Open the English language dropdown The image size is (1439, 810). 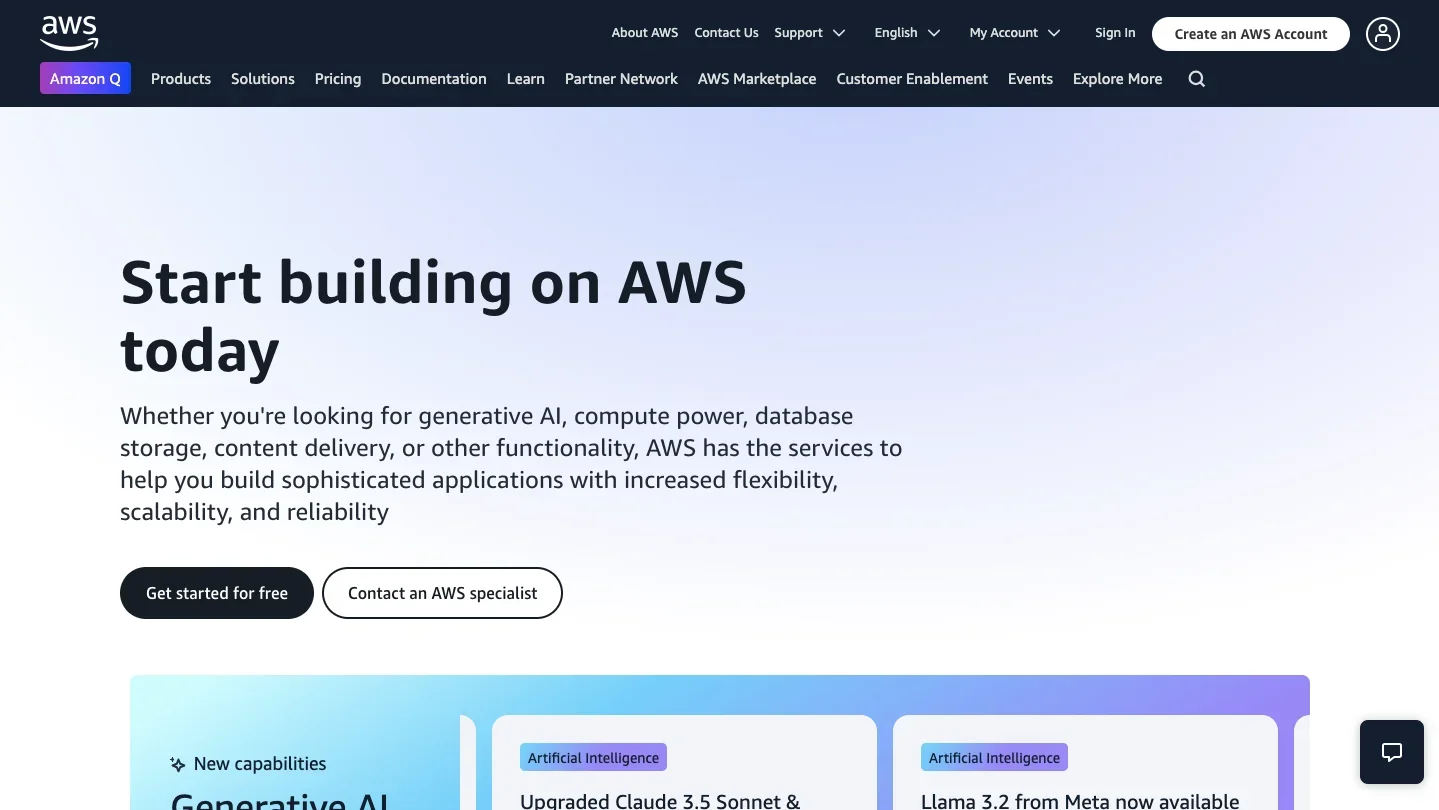pyautogui.click(x=906, y=33)
